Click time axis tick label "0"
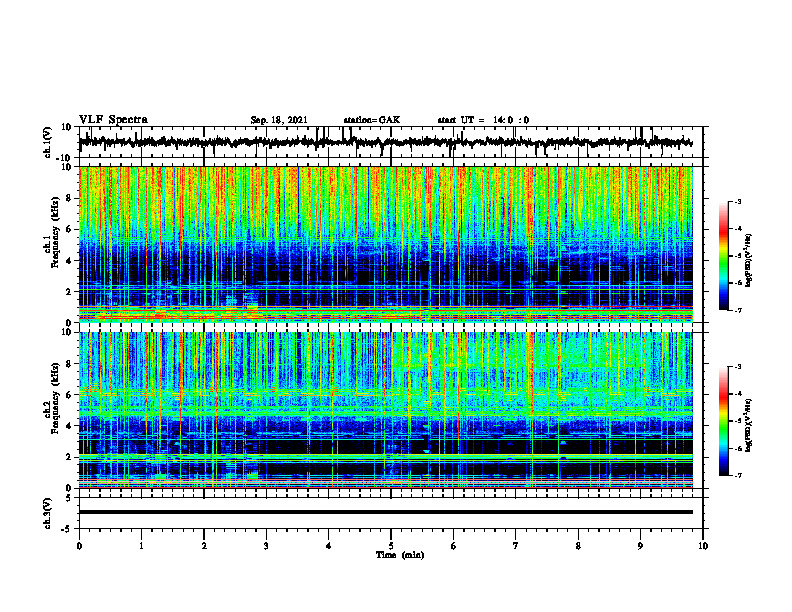Screen dimensions: 792x612 coord(79,546)
